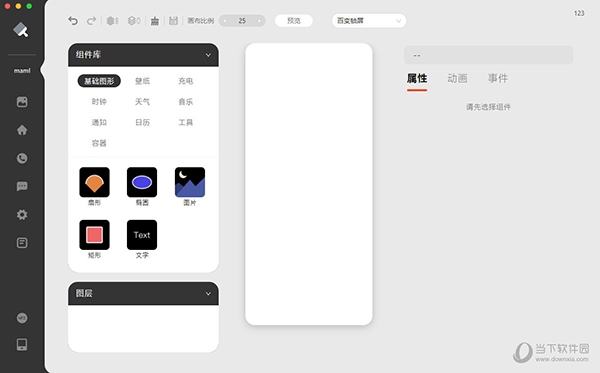Click the first layer-stack icon in the toolbar
The height and width of the screenshot is (373, 600).
click(x=112, y=21)
